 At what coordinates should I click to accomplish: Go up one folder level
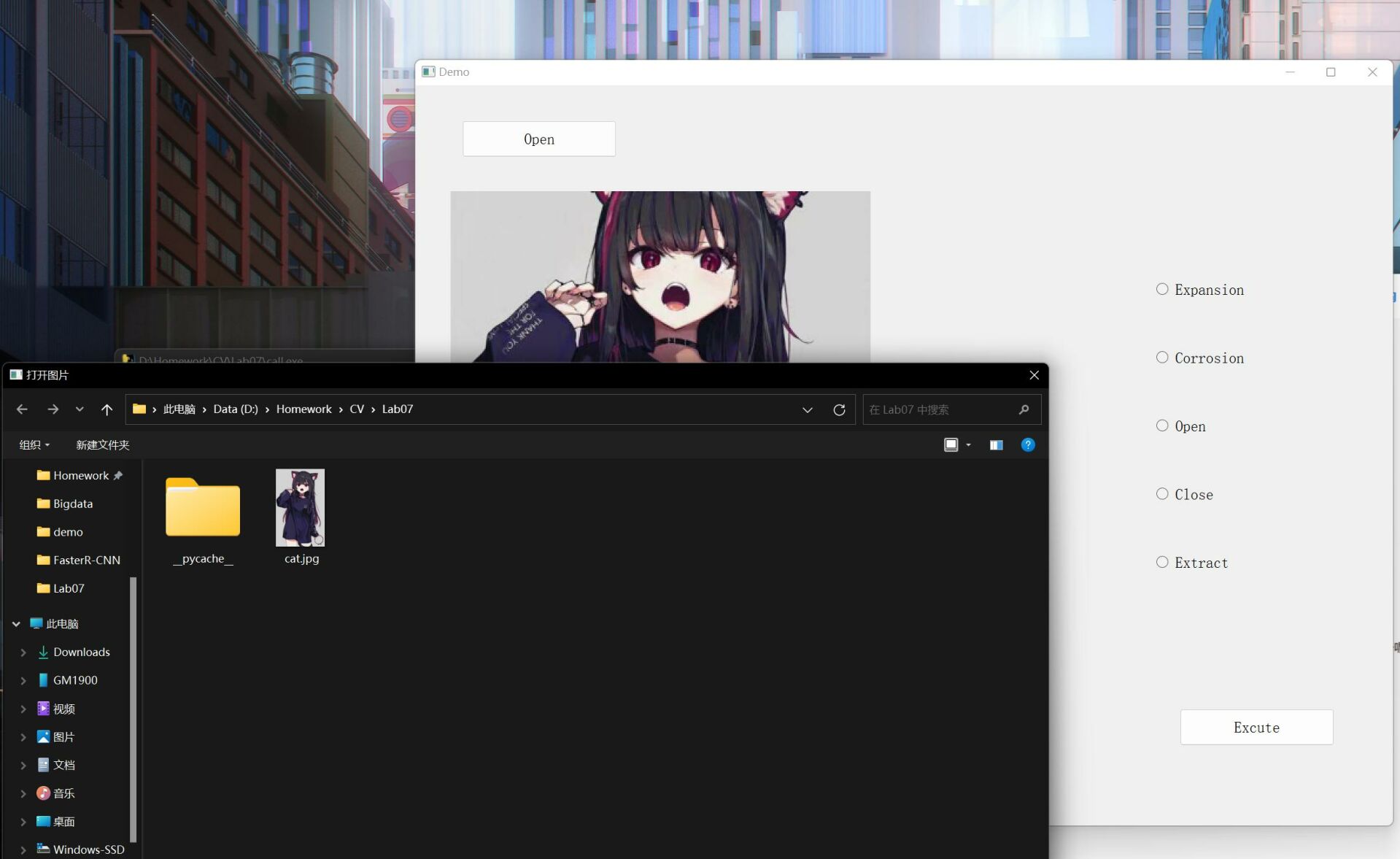click(107, 409)
